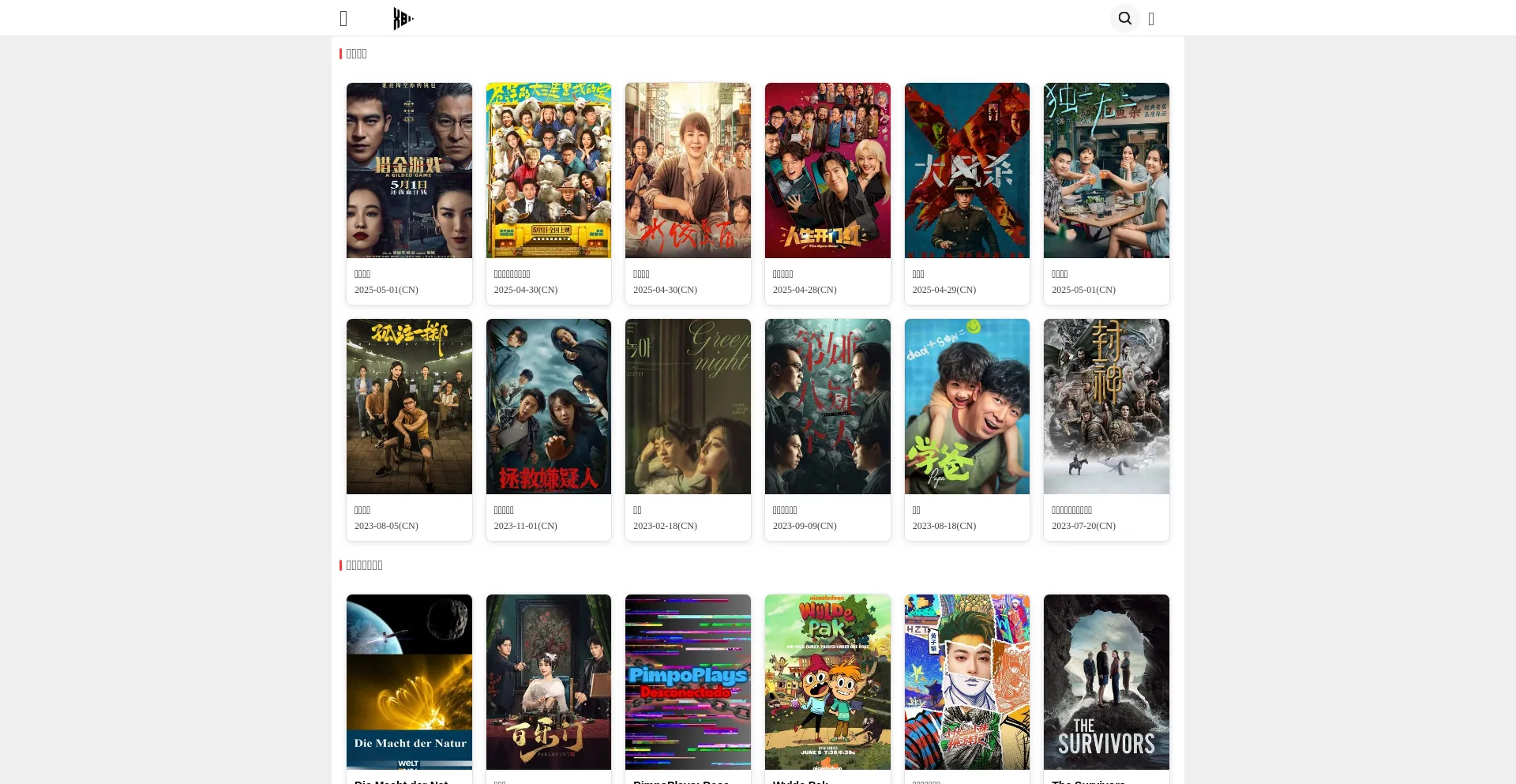Open the "Die Macht der Natur" poster

tap(409, 681)
